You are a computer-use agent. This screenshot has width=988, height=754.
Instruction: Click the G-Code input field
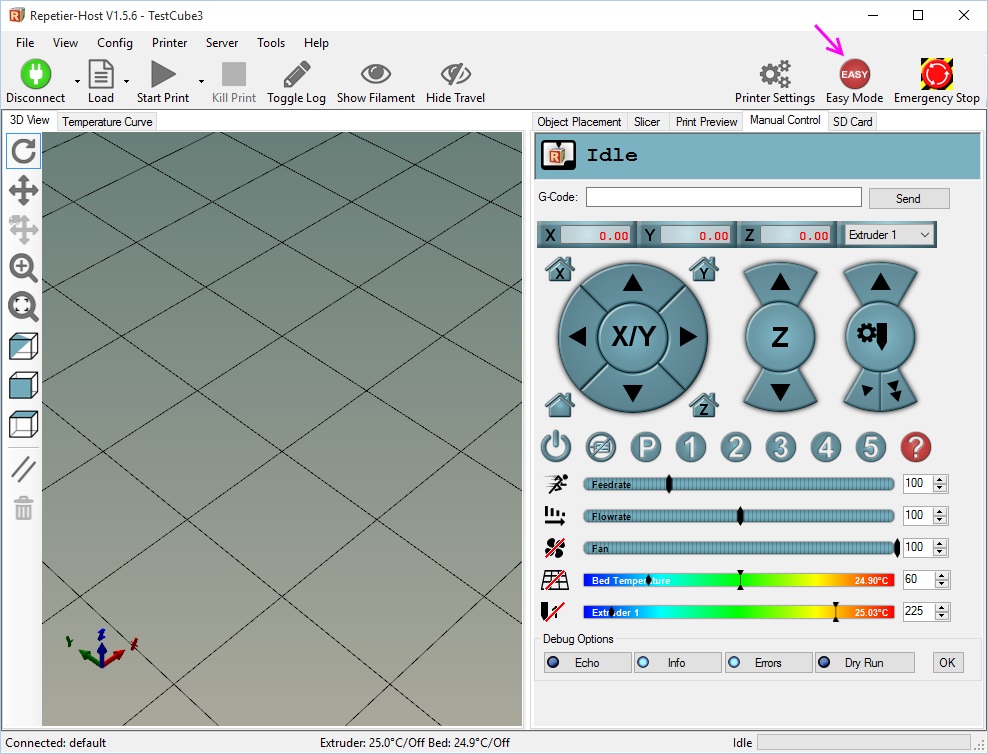(724, 197)
